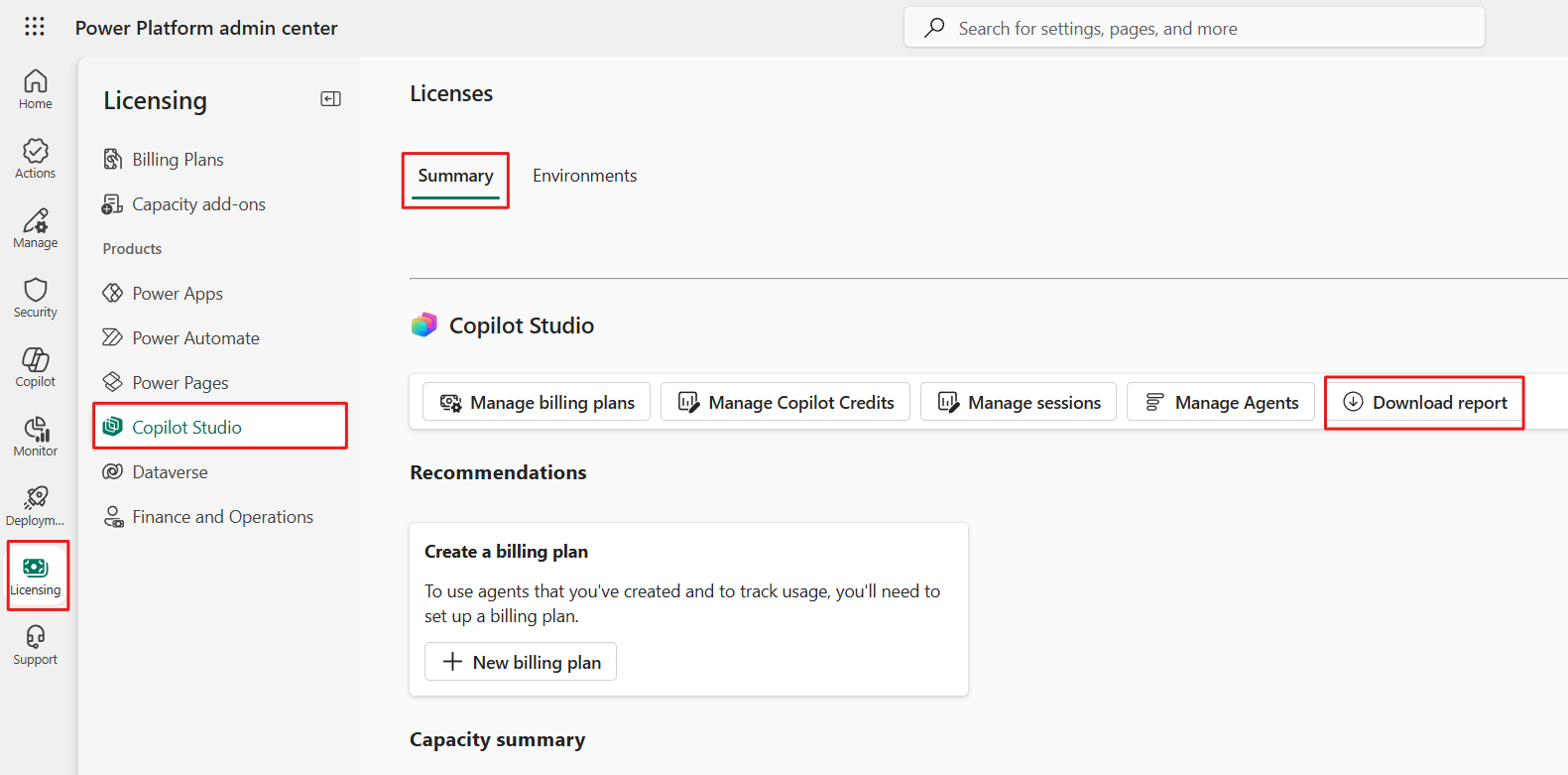This screenshot has height=775, width=1568.
Task: Select Finance and Operations product
Action: click(x=220, y=517)
